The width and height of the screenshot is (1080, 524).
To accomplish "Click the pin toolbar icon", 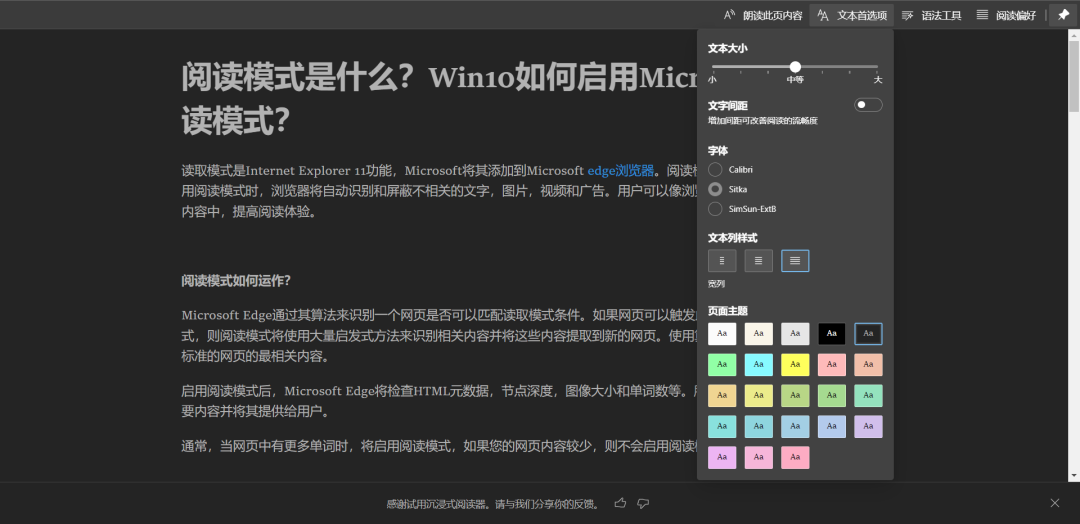I will point(1063,15).
